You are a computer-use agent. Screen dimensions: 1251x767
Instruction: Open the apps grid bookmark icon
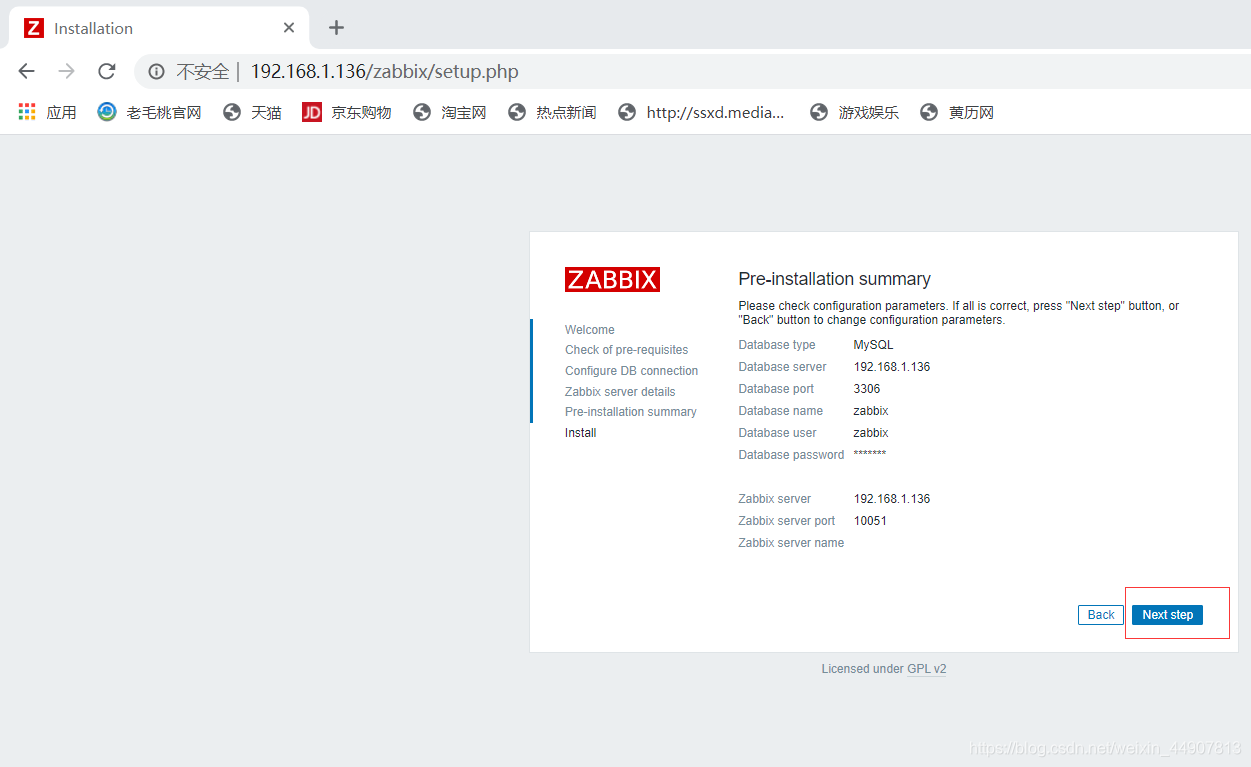coord(27,112)
